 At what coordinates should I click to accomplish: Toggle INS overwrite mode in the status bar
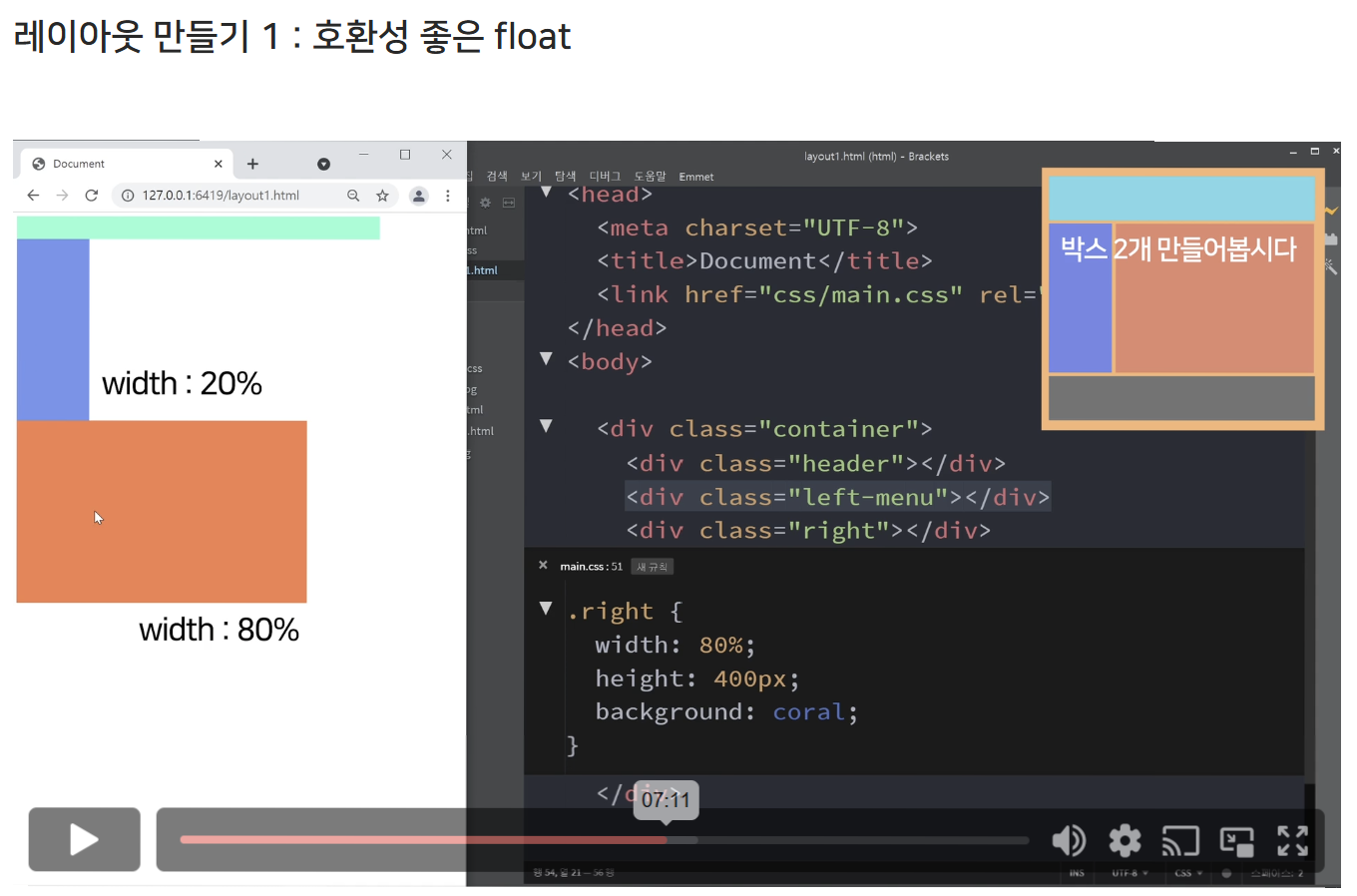pos(1077,873)
